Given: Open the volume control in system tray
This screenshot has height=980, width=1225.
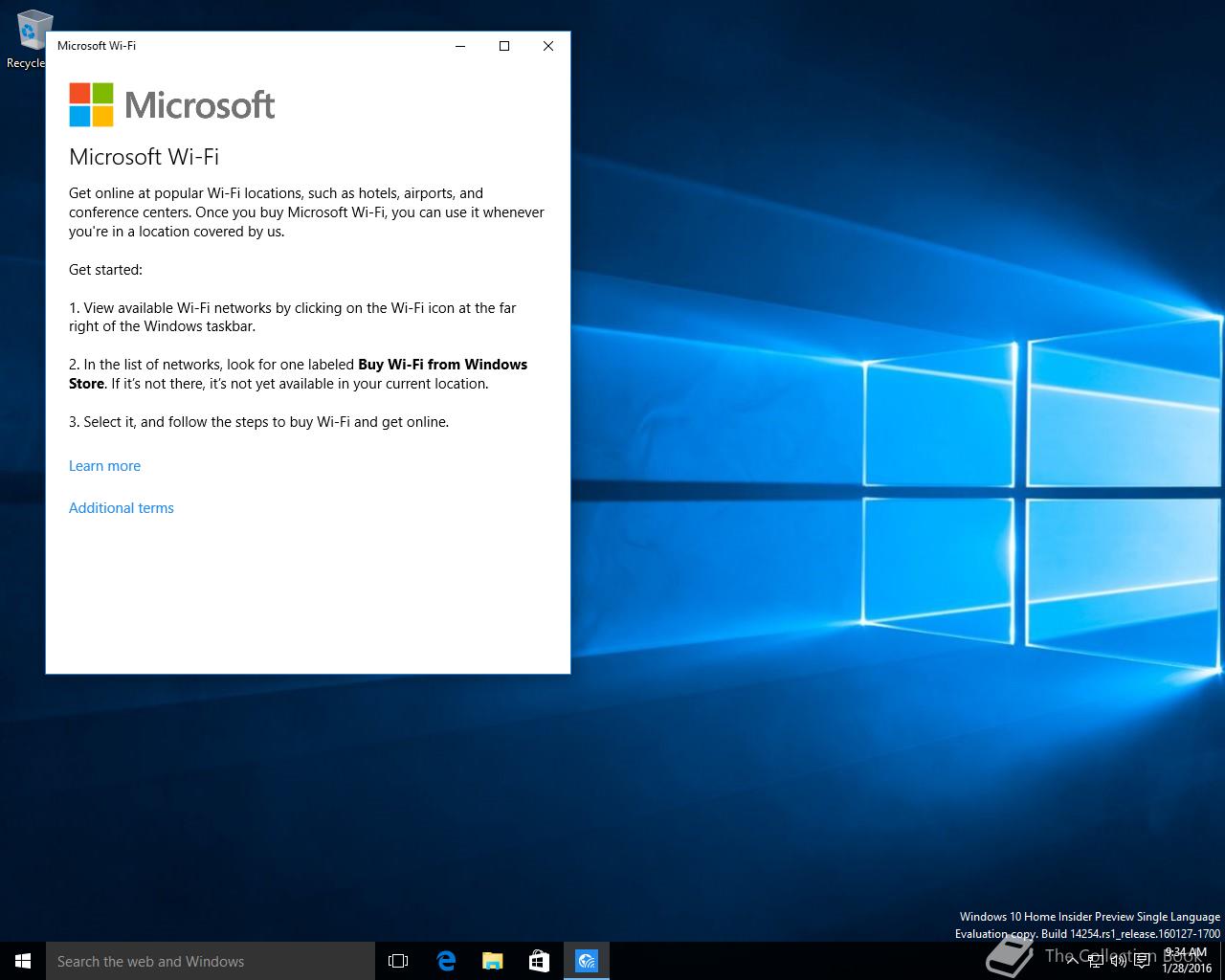Looking at the screenshot, I should pyautogui.click(x=1119, y=961).
